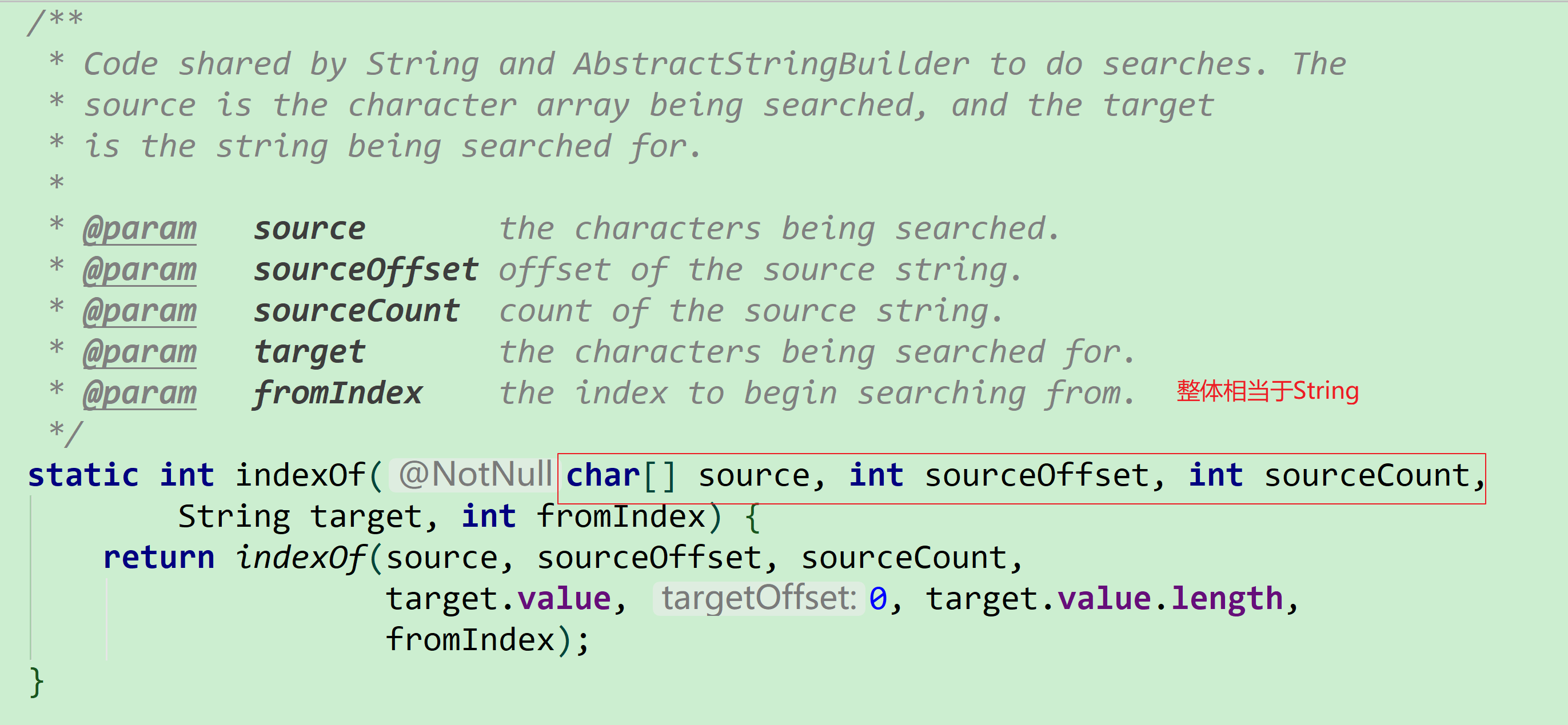This screenshot has height=725, width=1568.
Task: Click the targetOffset: parameter name hint
Action: [x=759, y=599]
